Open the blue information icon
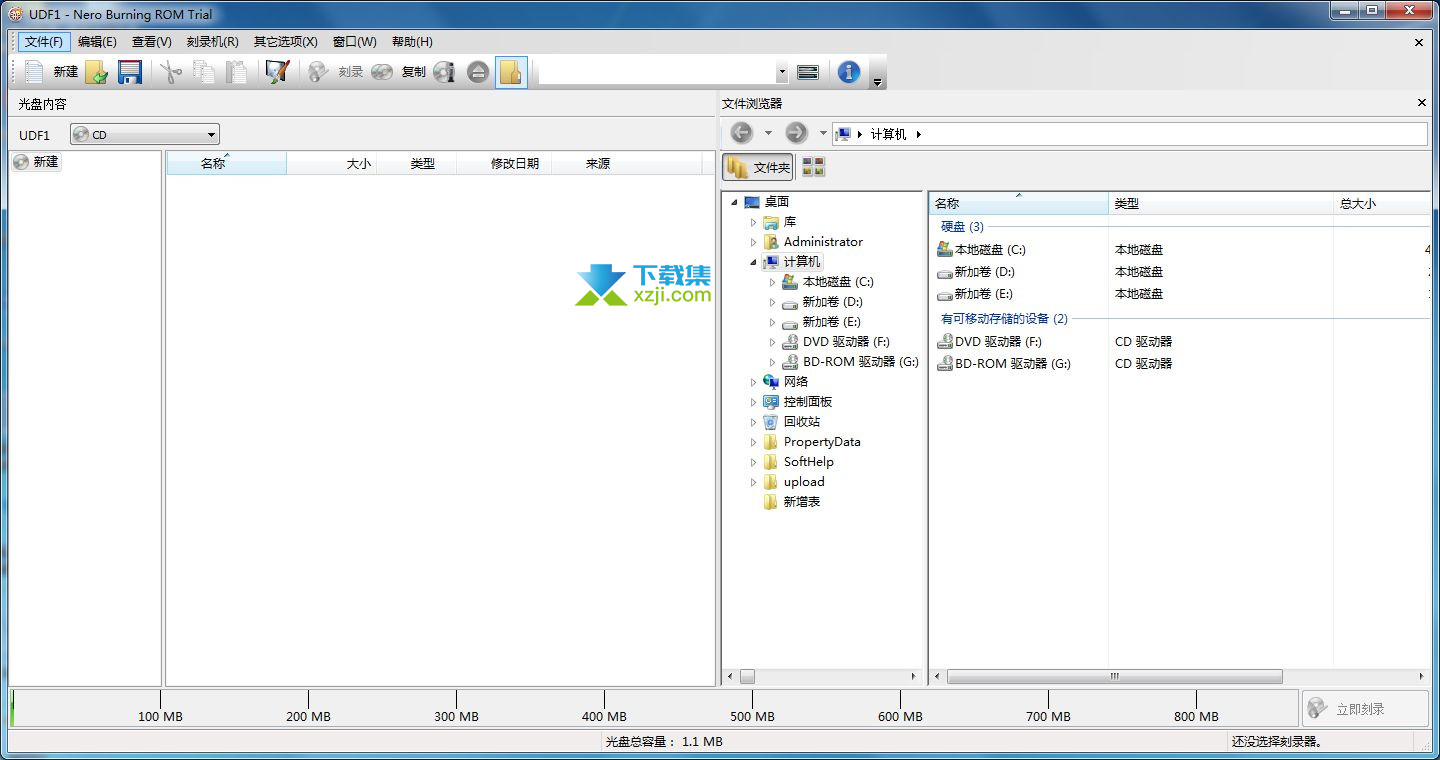 click(x=849, y=72)
